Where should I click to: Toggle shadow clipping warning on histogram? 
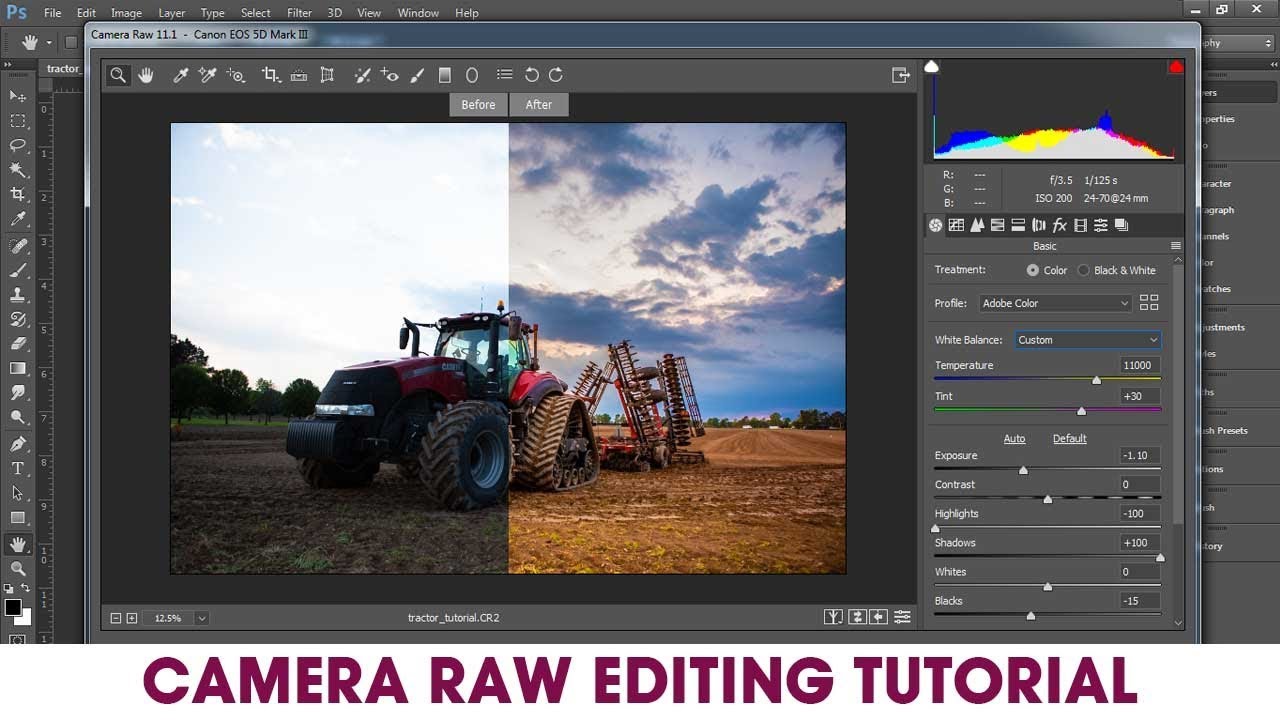point(932,67)
